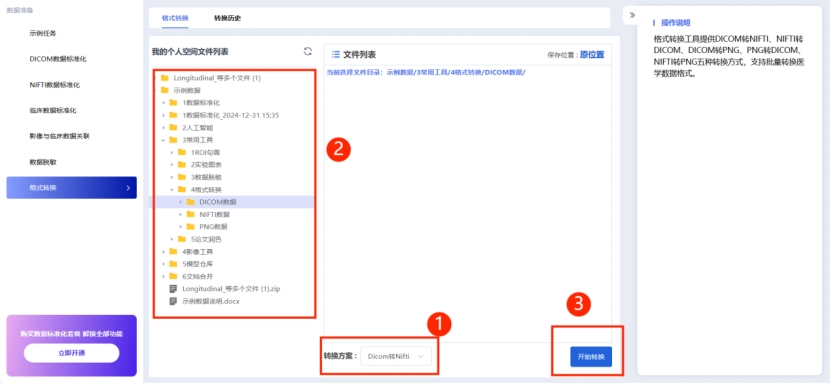Screen dimensions: 830x384
Task: Select file name 示例数据说明.docx
Action: coord(212,301)
